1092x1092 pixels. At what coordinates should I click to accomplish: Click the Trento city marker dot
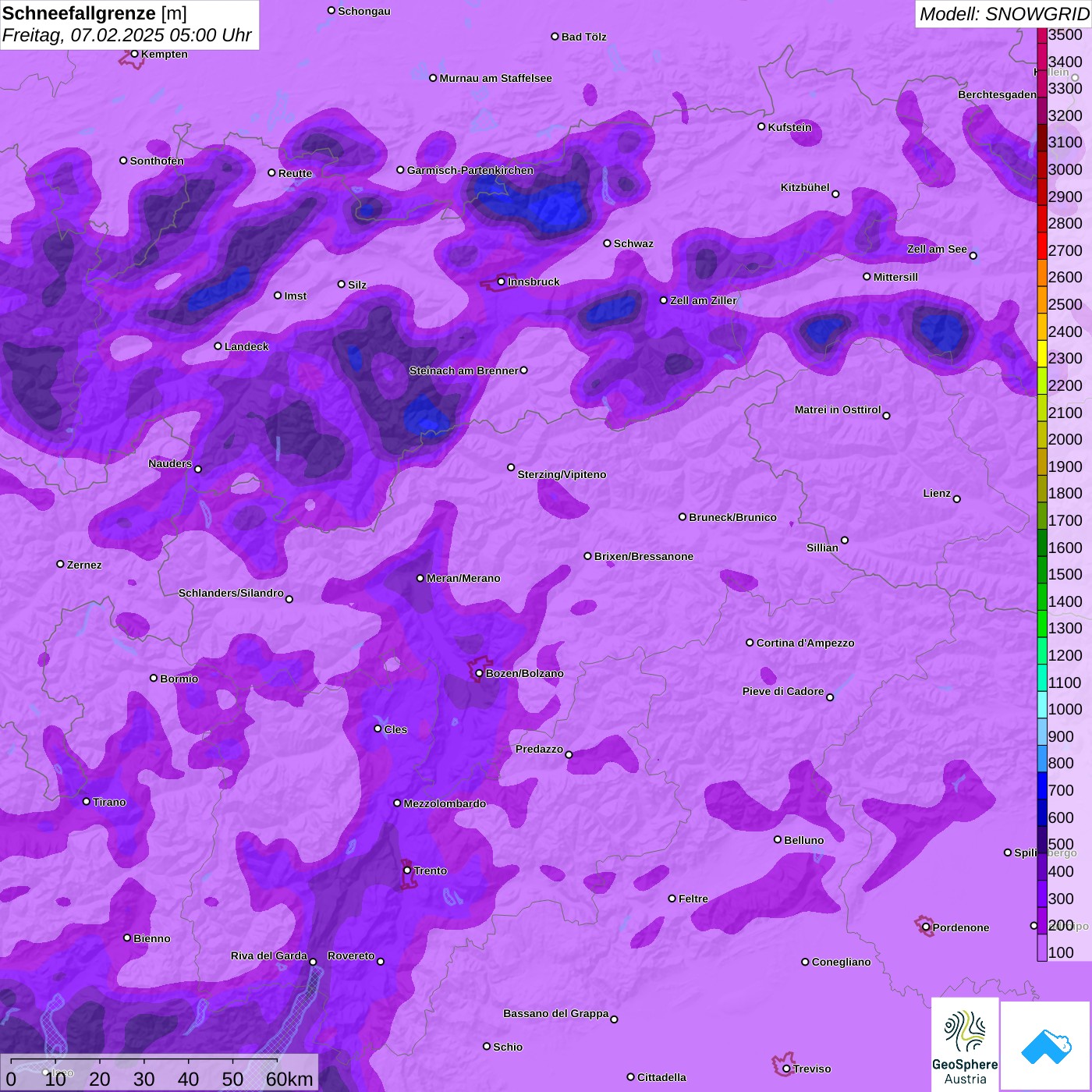(x=407, y=870)
